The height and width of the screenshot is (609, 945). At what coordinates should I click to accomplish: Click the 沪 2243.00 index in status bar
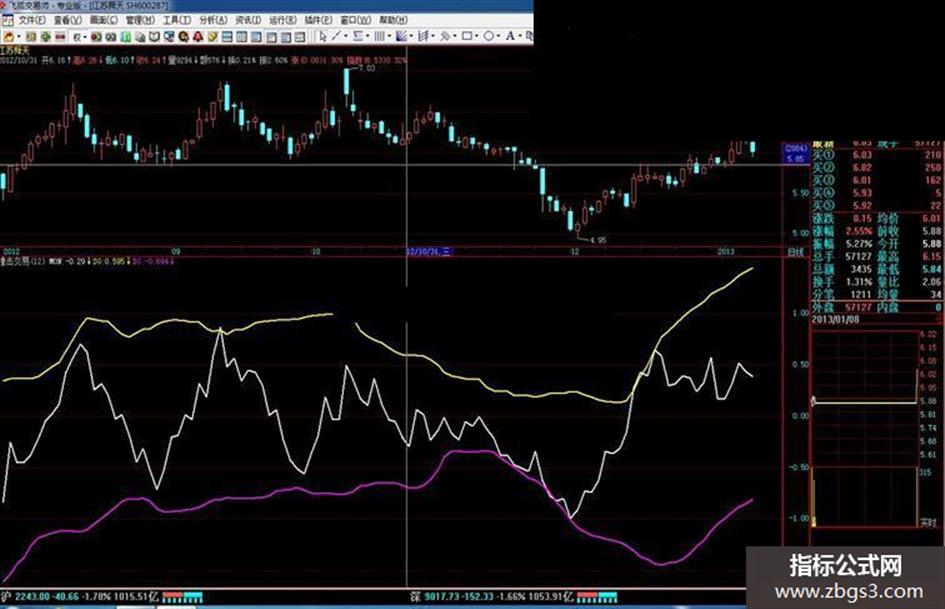pyautogui.click(x=80, y=597)
